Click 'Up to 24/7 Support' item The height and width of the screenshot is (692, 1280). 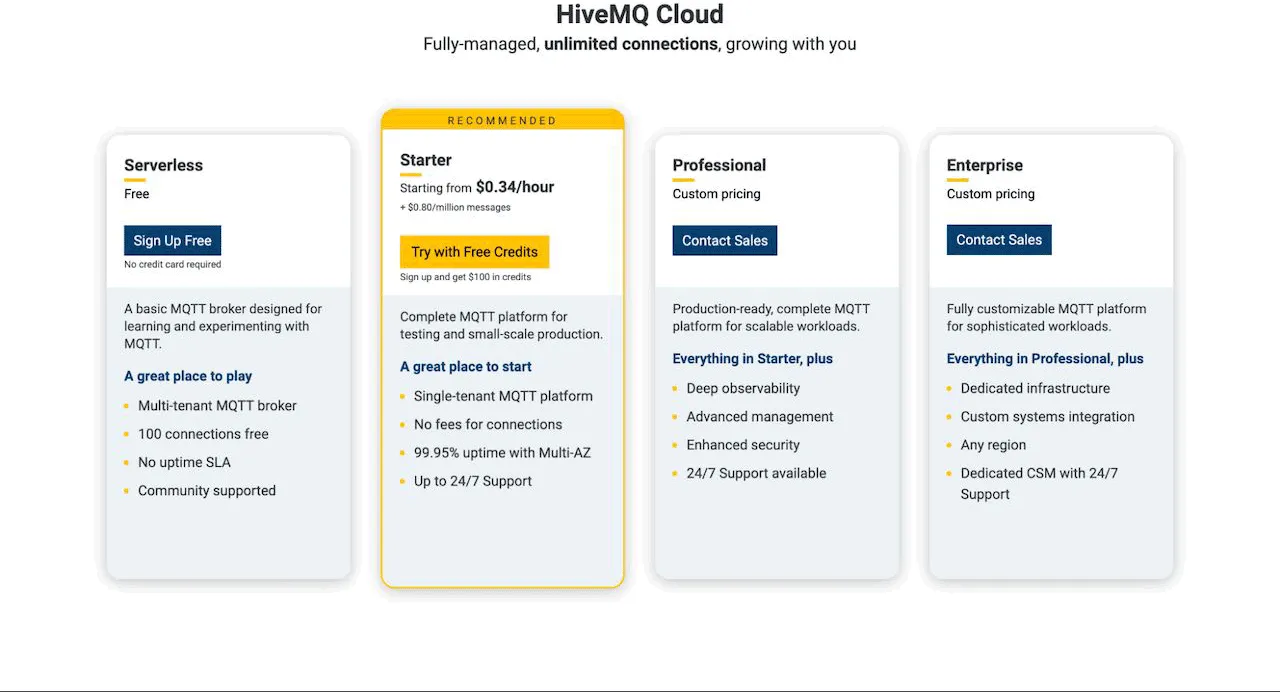click(x=473, y=481)
